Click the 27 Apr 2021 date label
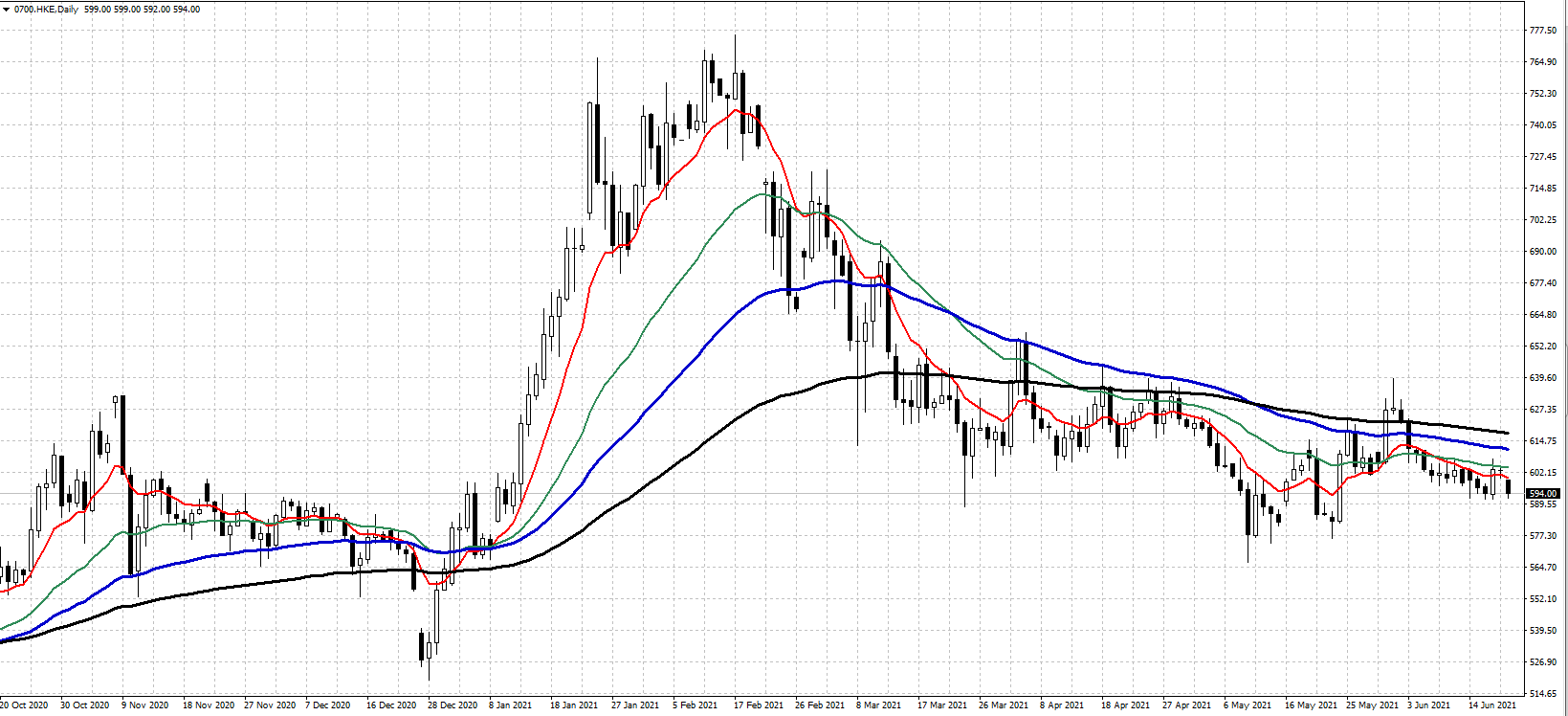Screen dimensions: 1568x716 (x=1186, y=705)
